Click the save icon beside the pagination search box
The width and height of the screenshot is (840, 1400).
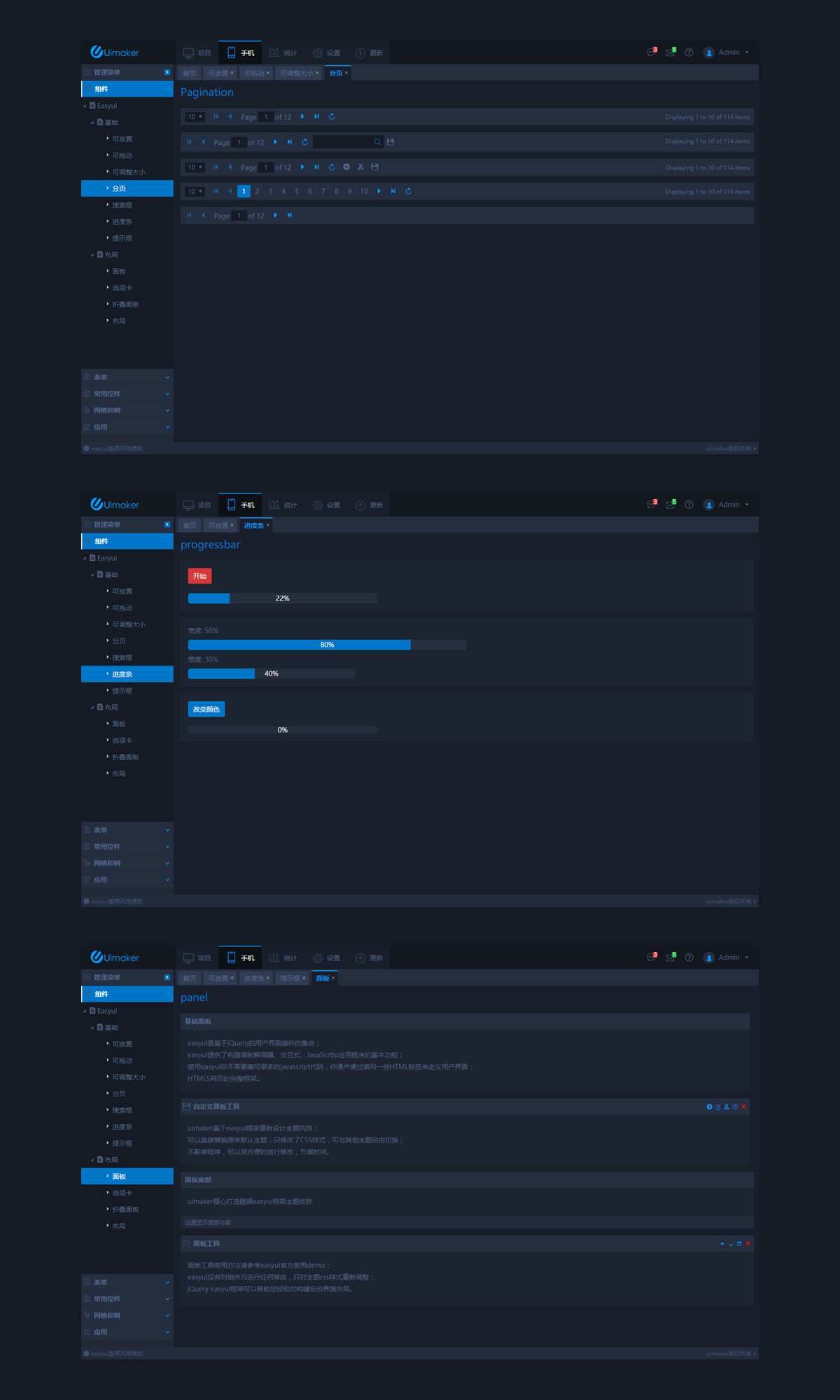click(391, 142)
